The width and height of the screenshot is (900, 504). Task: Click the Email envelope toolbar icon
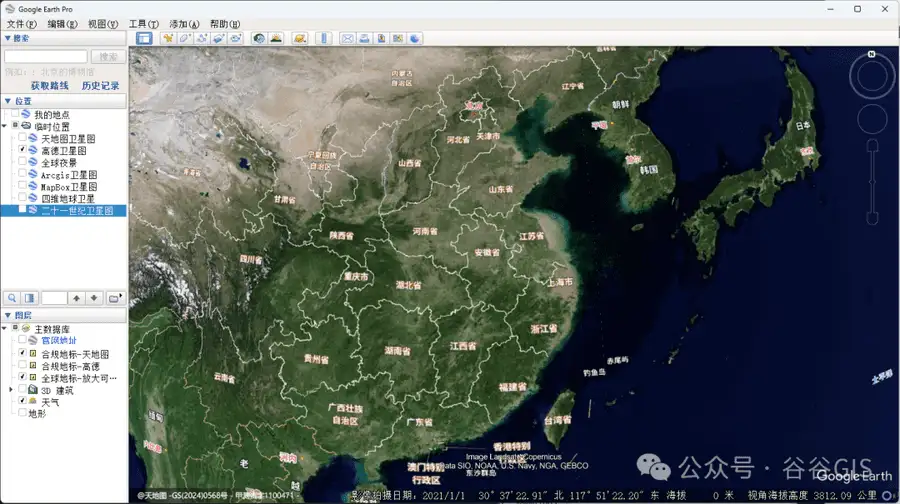(x=347, y=38)
